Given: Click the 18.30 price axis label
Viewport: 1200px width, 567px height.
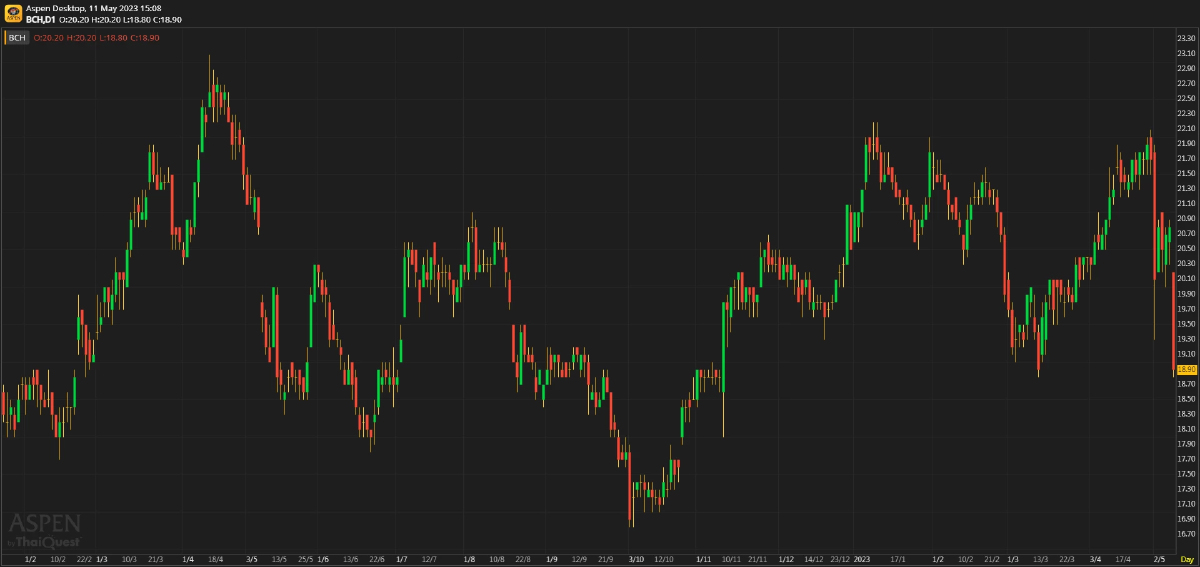Looking at the screenshot, I should 1187,414.
